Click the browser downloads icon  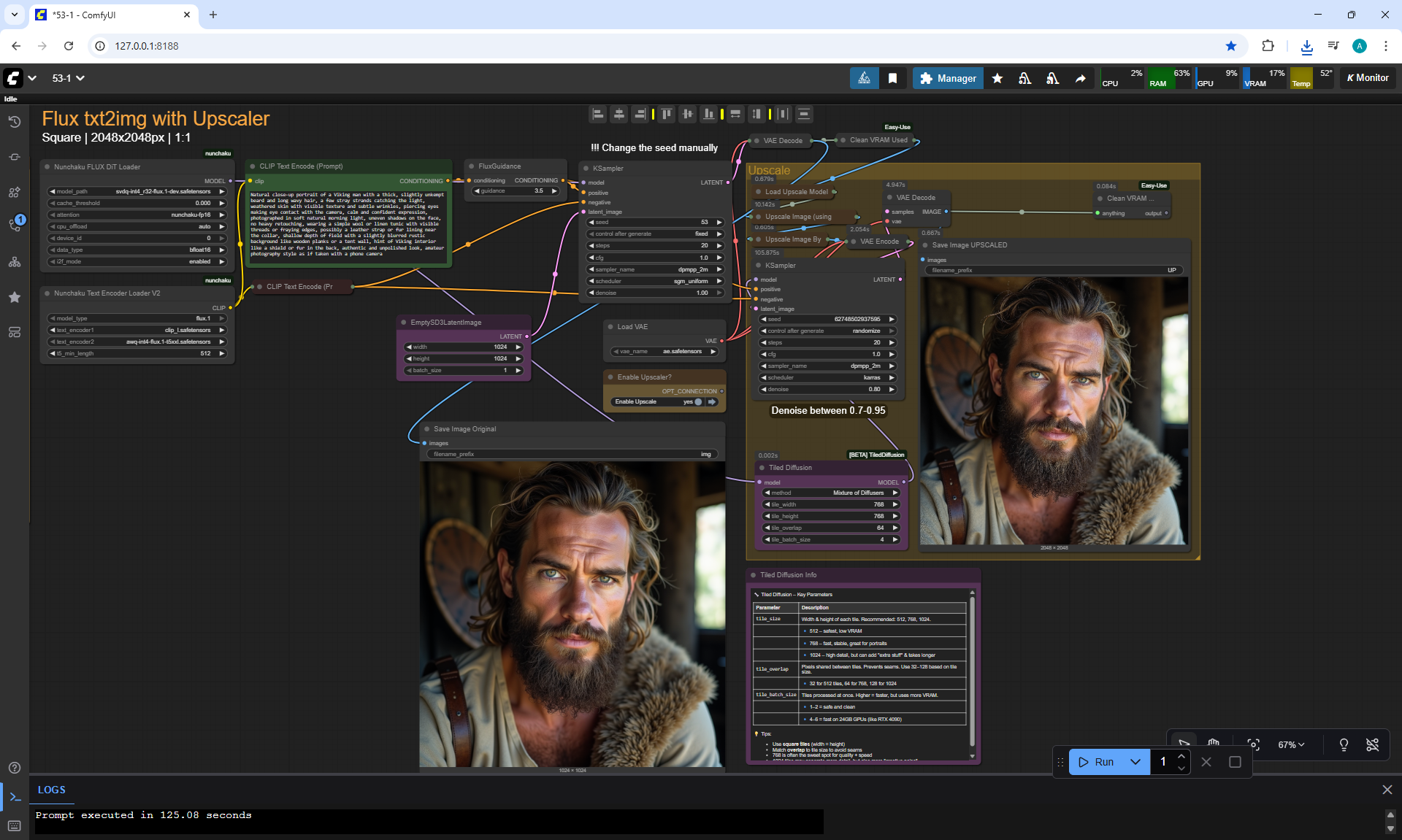[1306, 46]
